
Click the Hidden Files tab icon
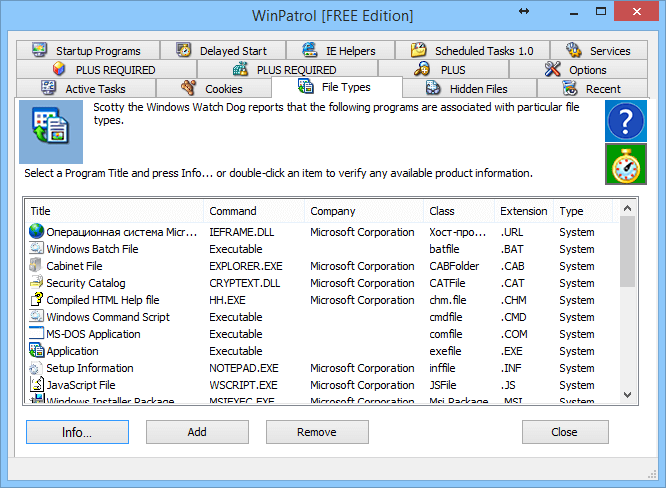(x=433, y=88)
